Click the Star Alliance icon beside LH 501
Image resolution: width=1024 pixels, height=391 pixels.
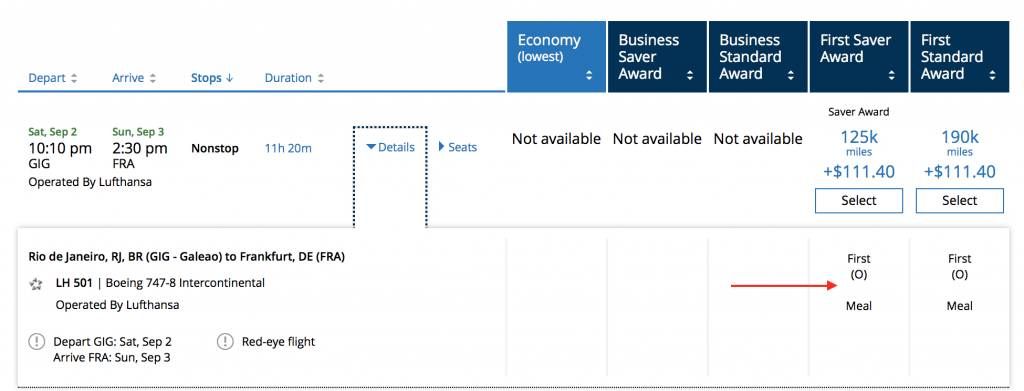coord(37,284)
